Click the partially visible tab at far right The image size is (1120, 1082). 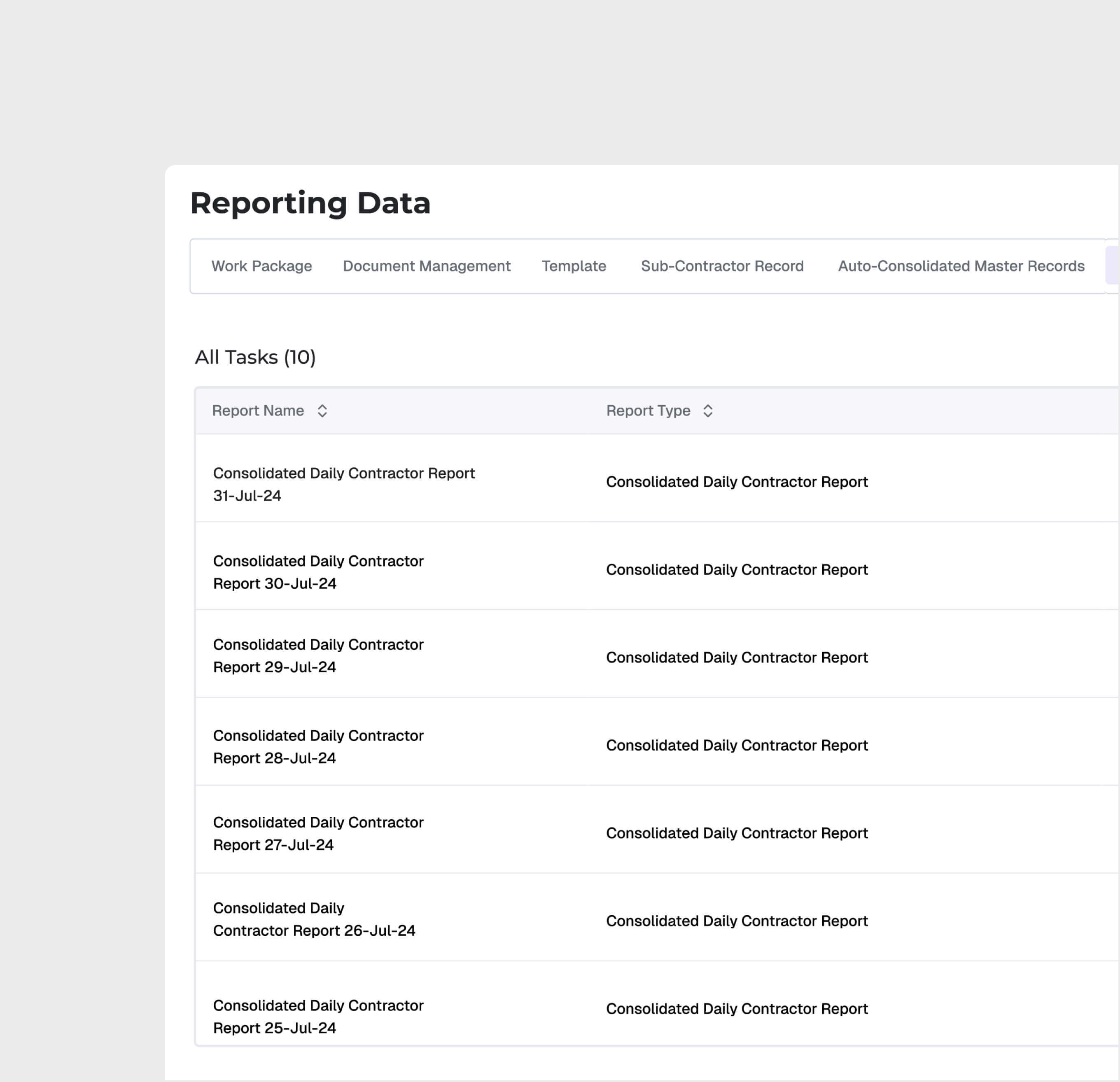(x=1113, y=266)
